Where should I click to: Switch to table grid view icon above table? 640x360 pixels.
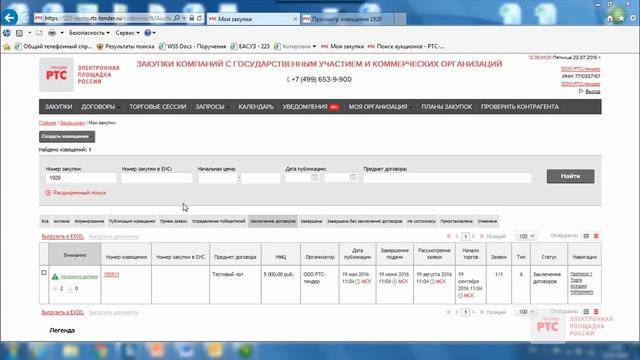point(586,236)
